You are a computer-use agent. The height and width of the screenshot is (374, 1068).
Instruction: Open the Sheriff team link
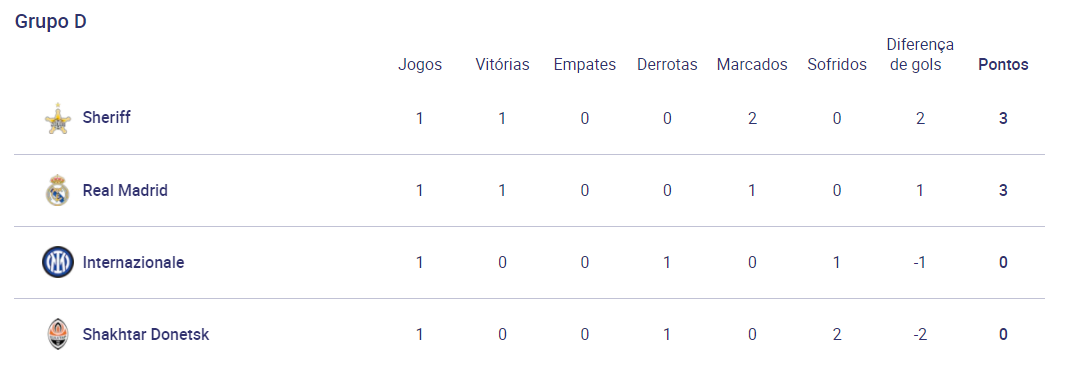106,117
